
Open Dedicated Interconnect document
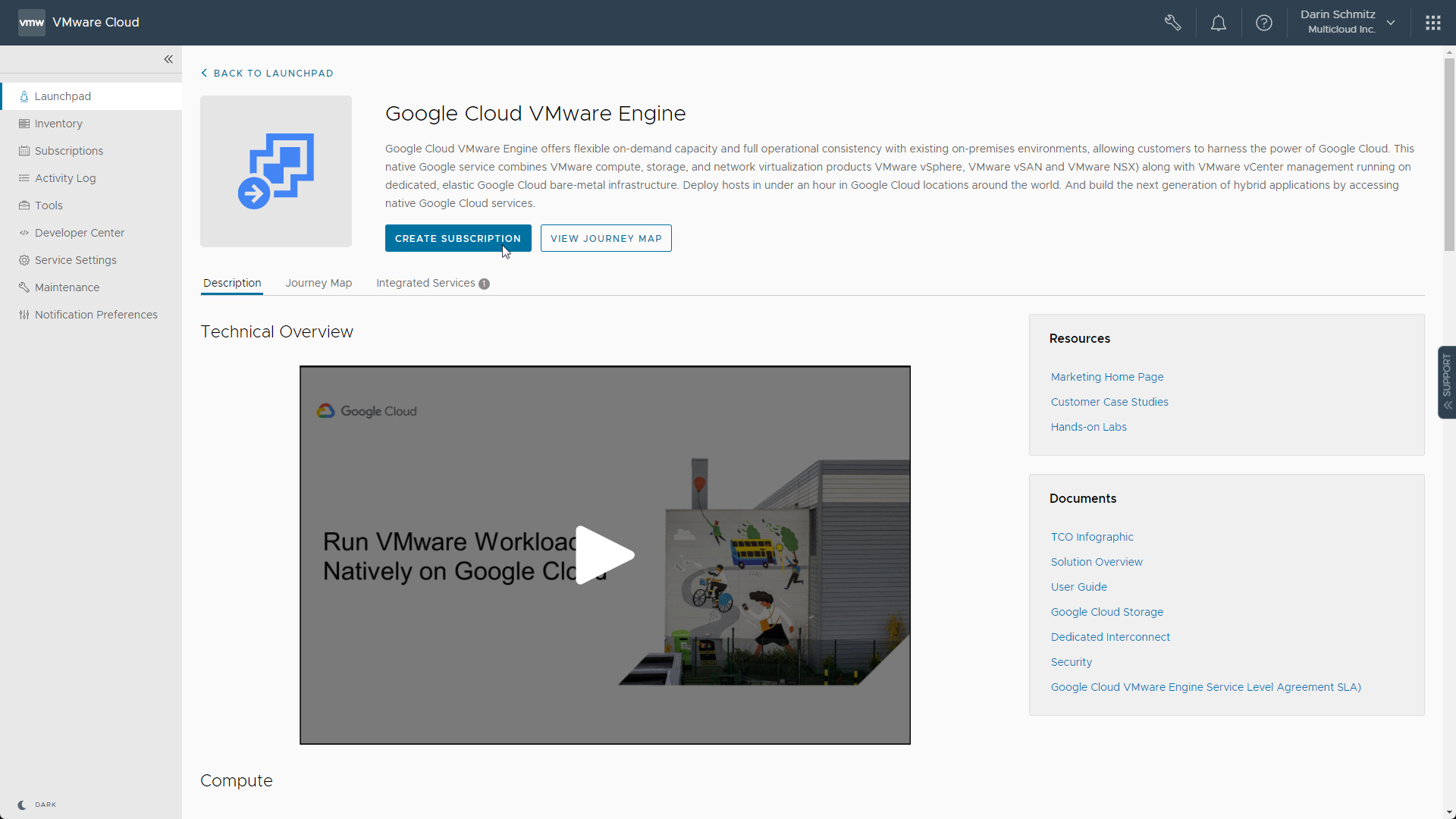pos(1110,637)
